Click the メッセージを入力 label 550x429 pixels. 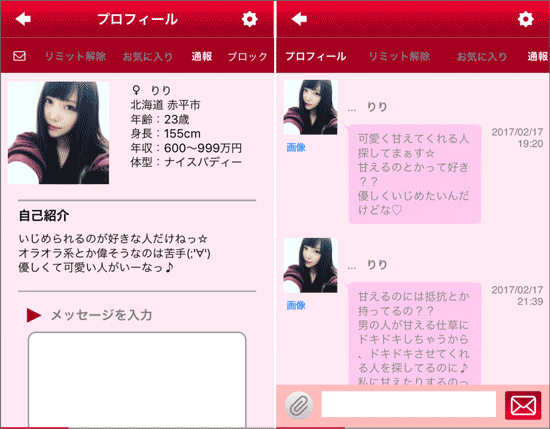coord(101,315)
